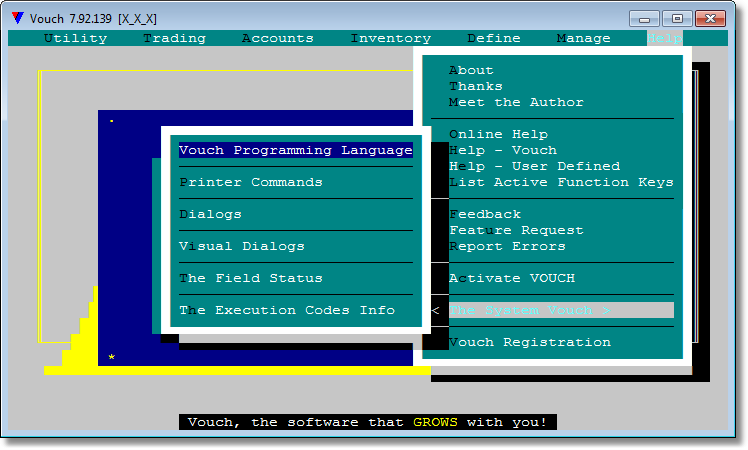Open the Feedback option
Screen dimensions: 748x450
(485, 214)
